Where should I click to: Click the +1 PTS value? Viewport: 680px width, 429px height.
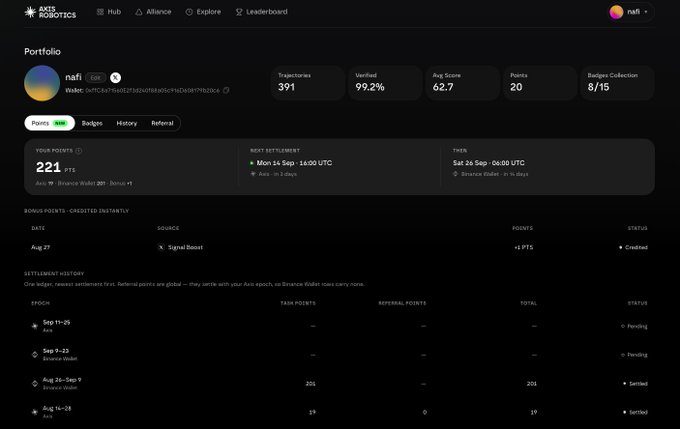tap(523, 247)
